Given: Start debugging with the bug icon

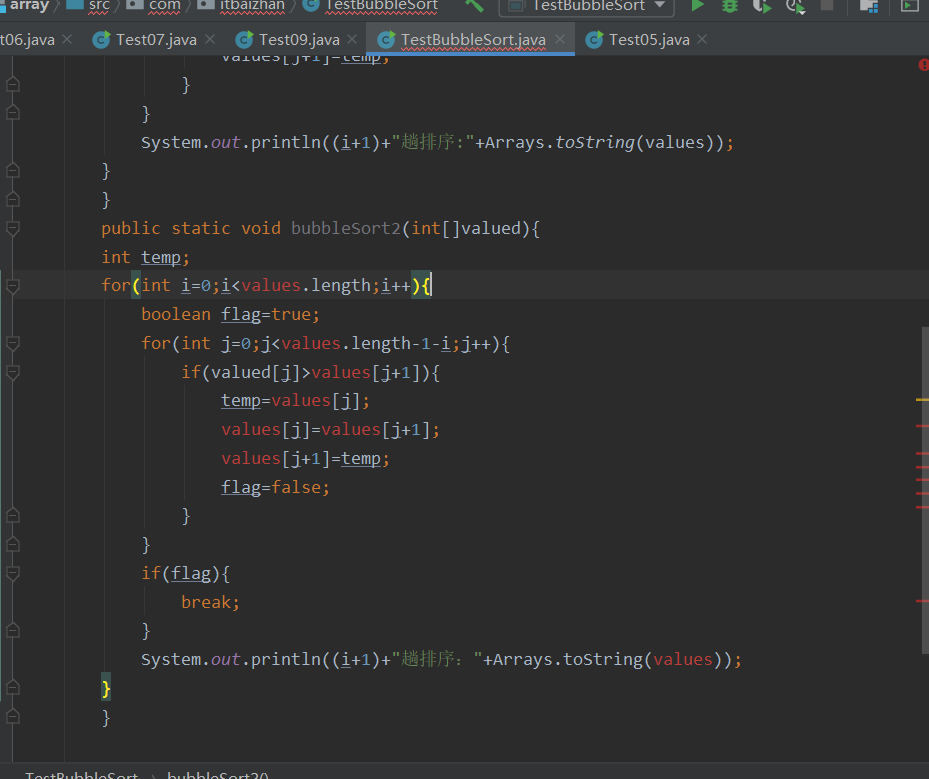Looking at the screenshot, I should [x=729, y=6].
